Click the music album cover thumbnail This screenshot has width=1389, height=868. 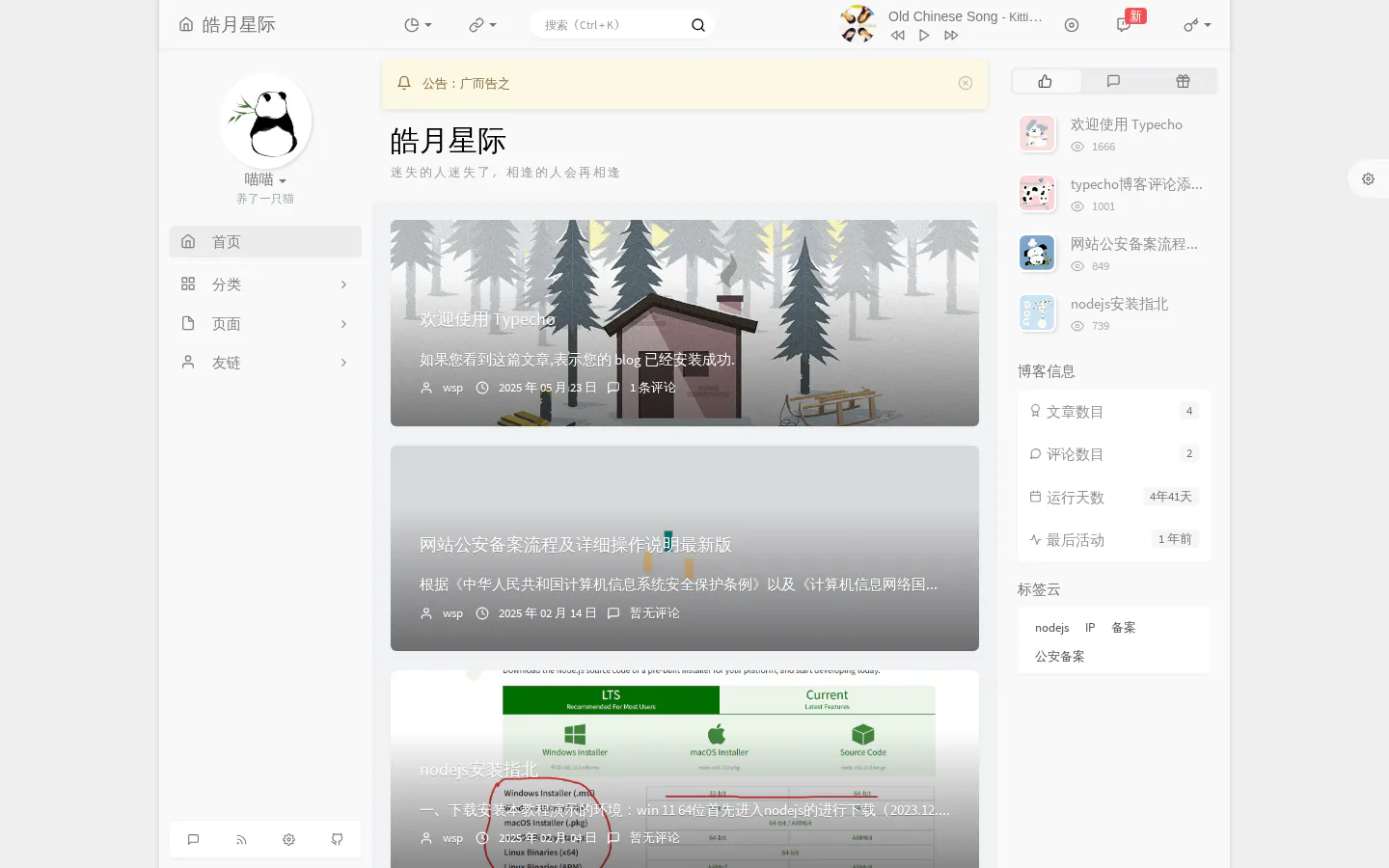tap(858, 24)
